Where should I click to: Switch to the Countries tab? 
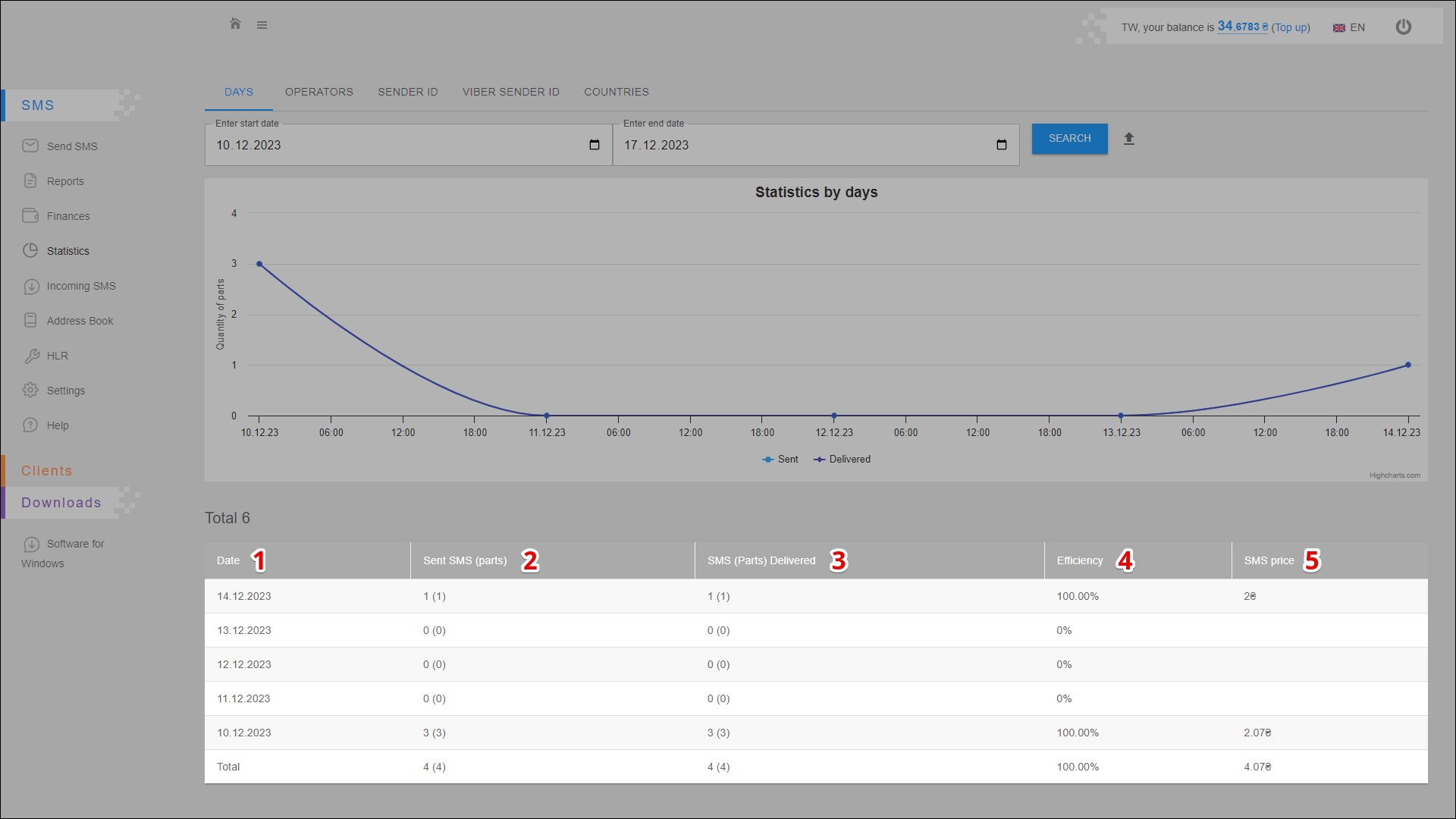pyautogui.click(x=616, y=92)
